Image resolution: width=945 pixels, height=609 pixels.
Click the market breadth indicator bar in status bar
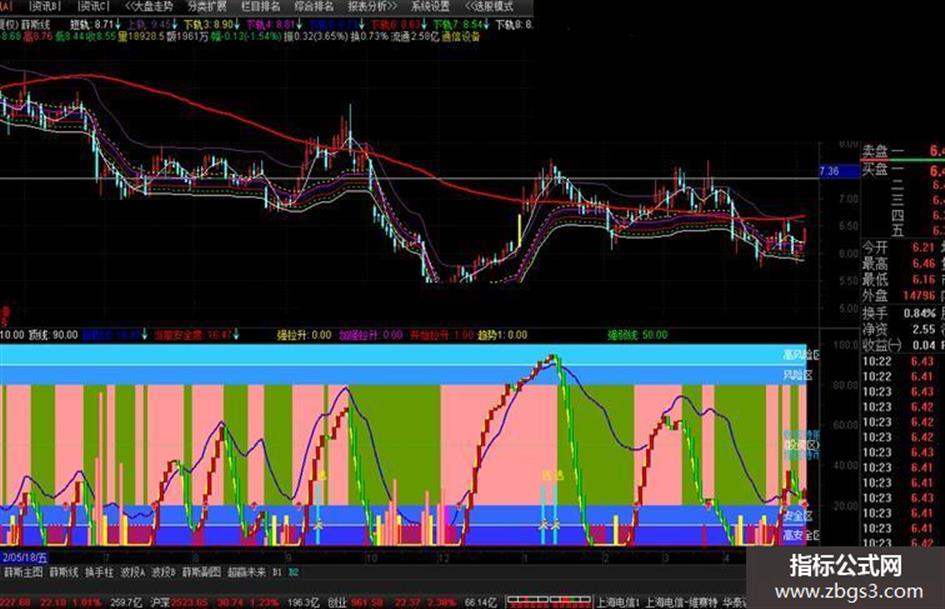point(548,601)
